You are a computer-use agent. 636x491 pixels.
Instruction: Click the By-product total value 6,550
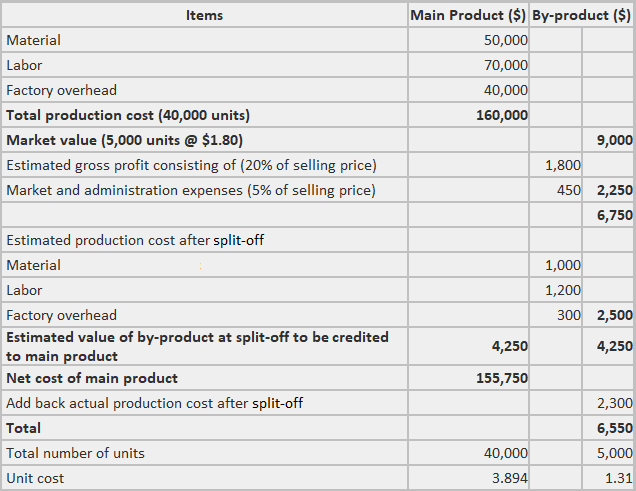(614, 428)
